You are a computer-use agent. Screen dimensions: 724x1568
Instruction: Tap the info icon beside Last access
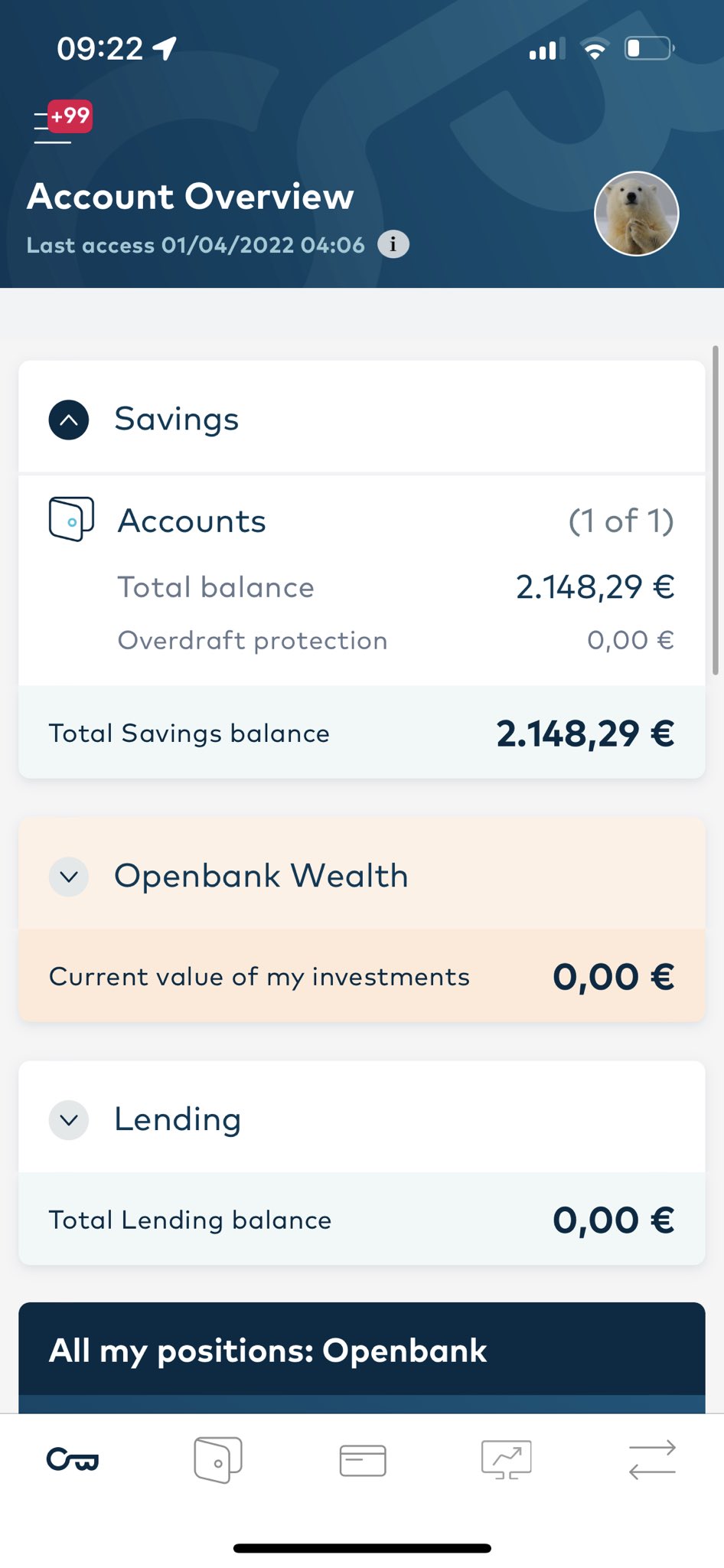pyautogui.click(x=393, y=244)
